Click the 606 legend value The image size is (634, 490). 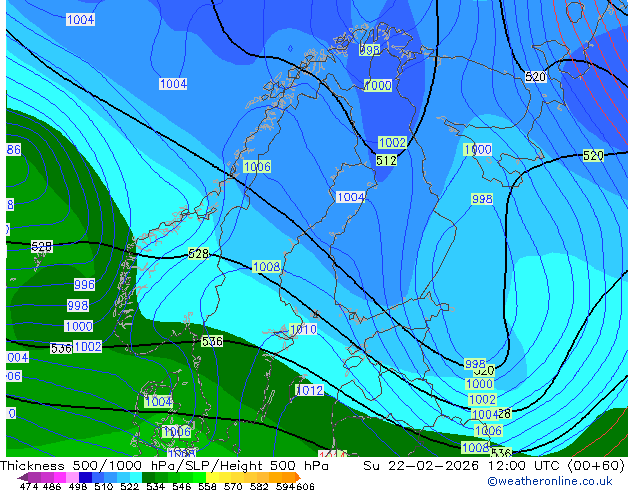click(x=305, y=486)
